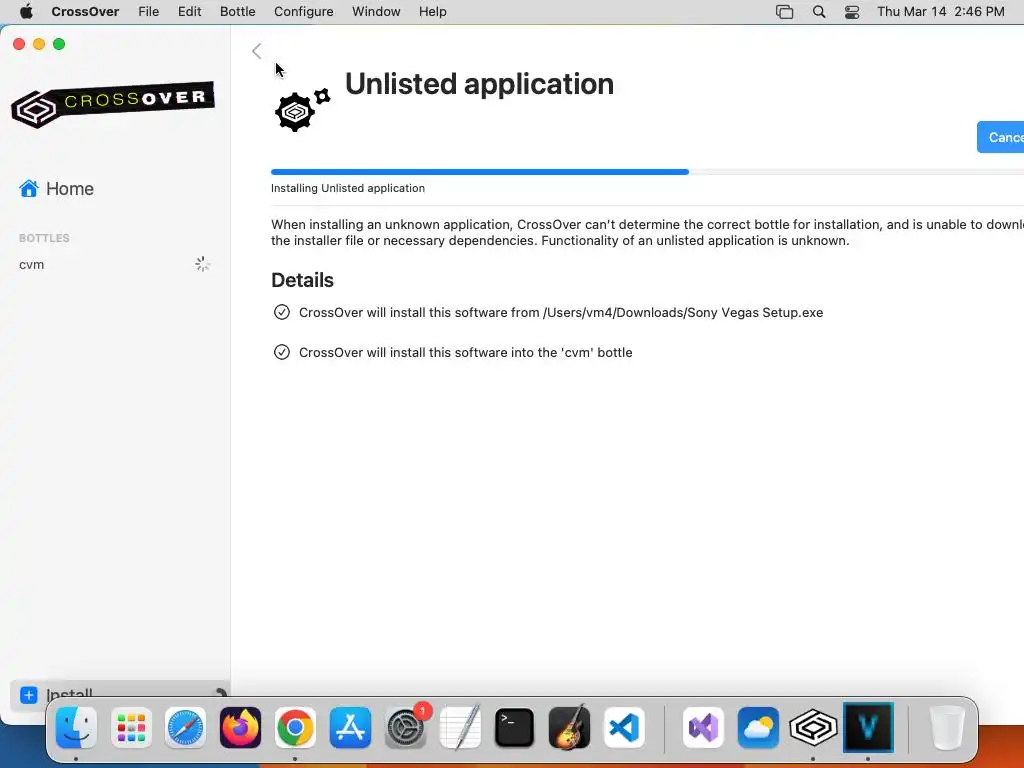Open the CrossOver application menu
Image resolution: width=1024 pixels, height=768 pixels.
[x=86, y=12]
